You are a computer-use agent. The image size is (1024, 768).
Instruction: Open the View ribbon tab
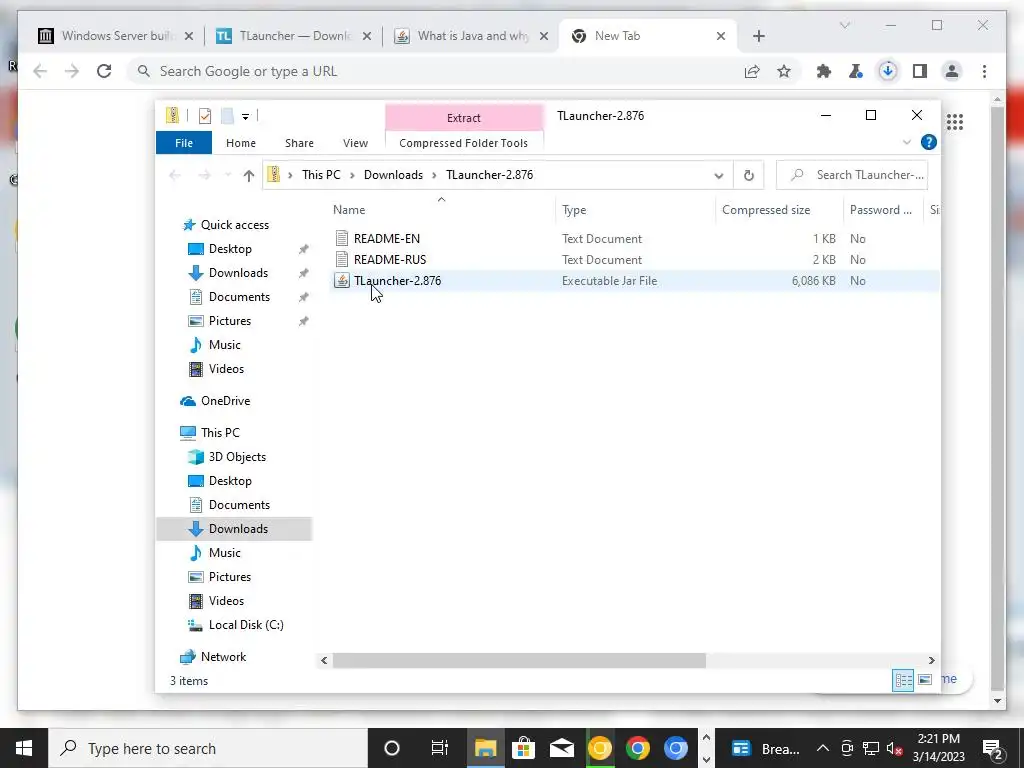pos(355,143)
